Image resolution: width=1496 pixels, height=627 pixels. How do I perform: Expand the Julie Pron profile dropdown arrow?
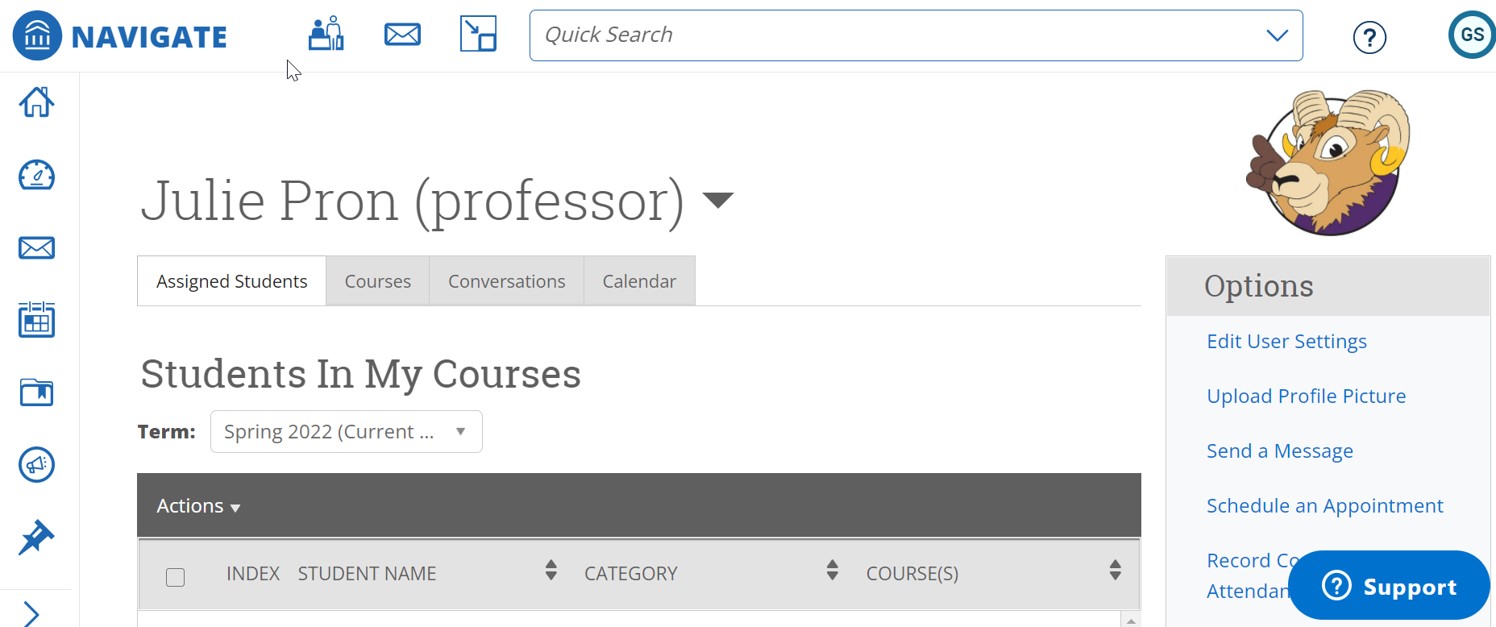[718, 200]
